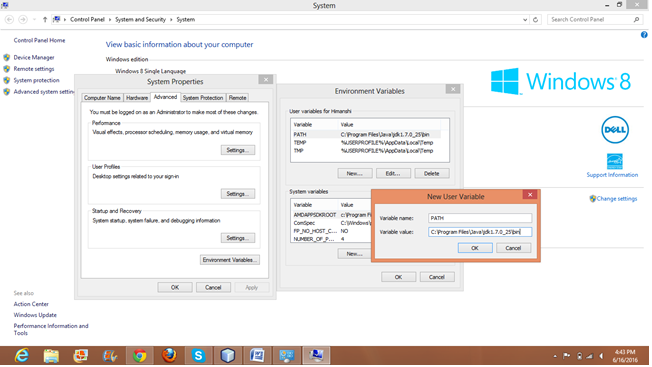Open Skype from the taskbar

coord(198,356)
